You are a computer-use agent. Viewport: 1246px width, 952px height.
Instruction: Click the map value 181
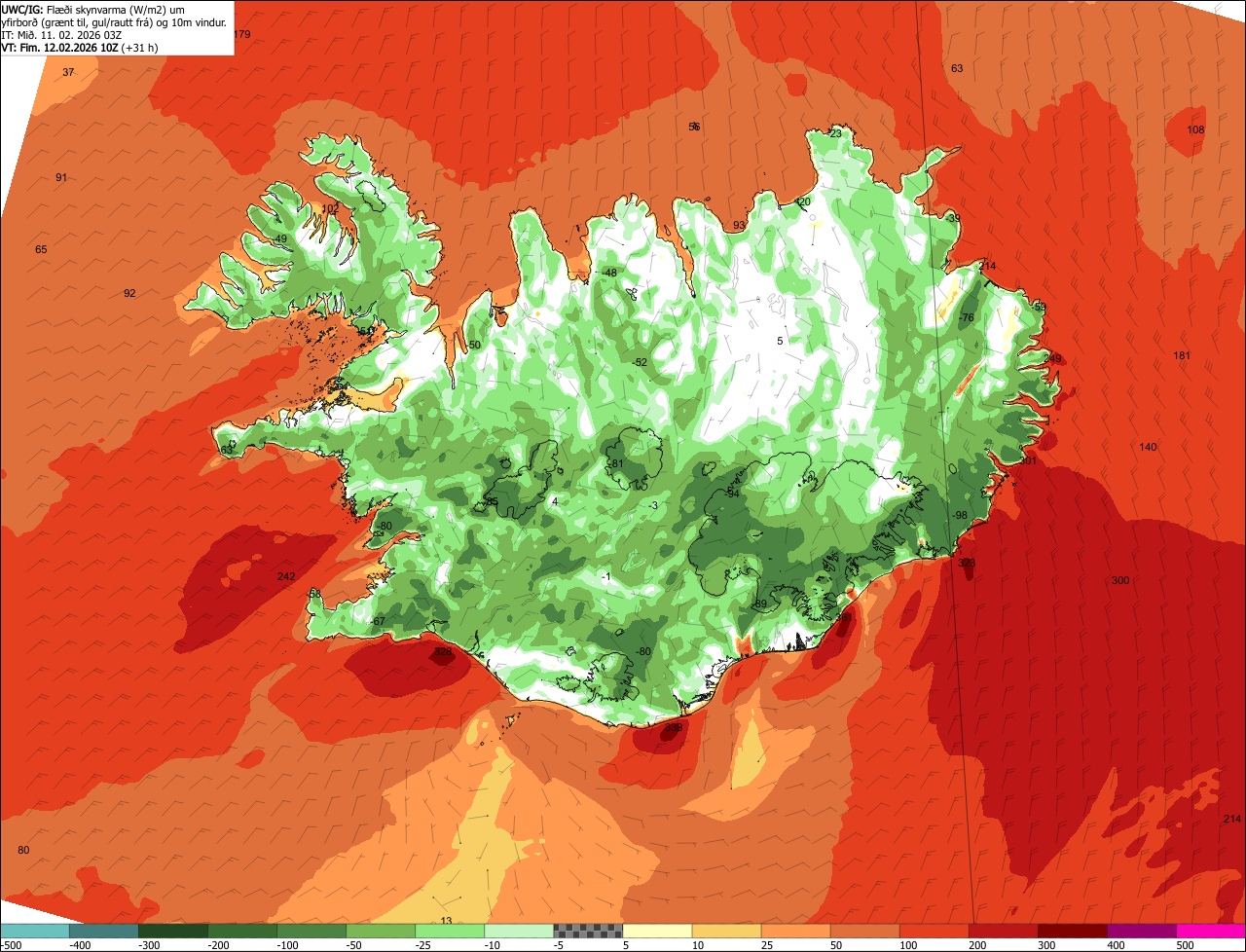click(x=1182, y=355)
